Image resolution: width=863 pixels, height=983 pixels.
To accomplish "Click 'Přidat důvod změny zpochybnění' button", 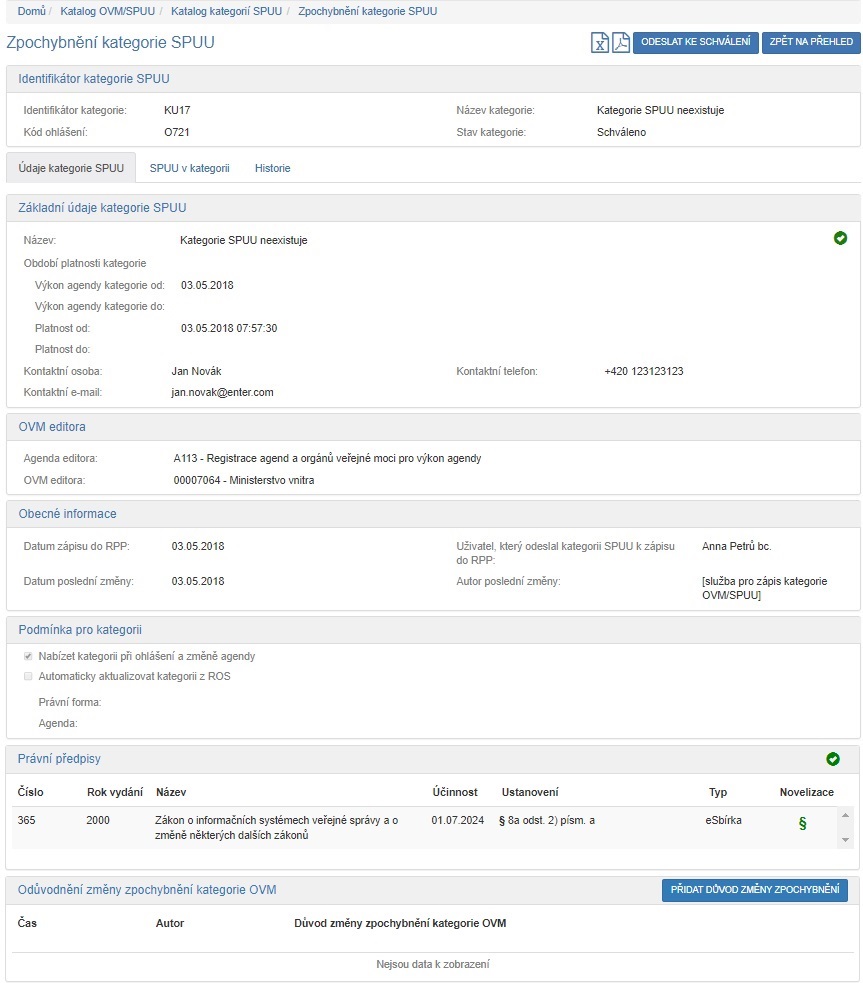I will 754,890.
